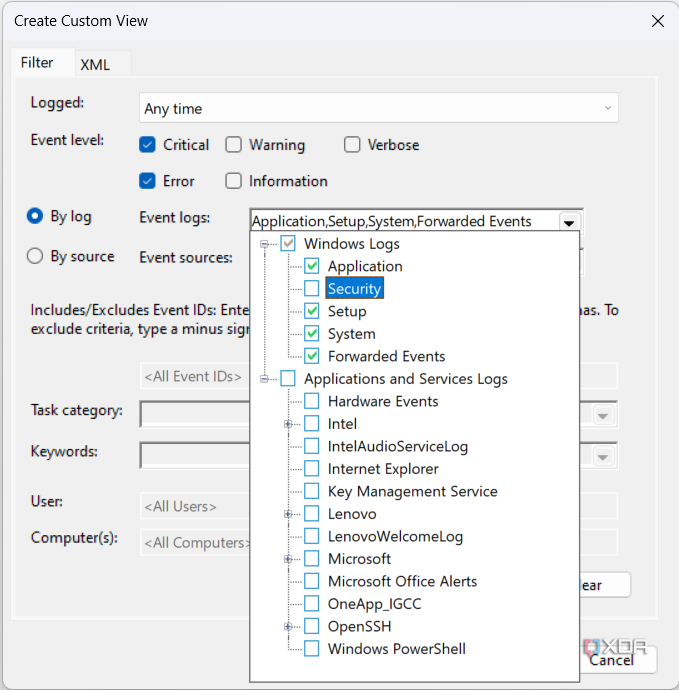Collapse the Windows Logs tree node

[264, 244]
